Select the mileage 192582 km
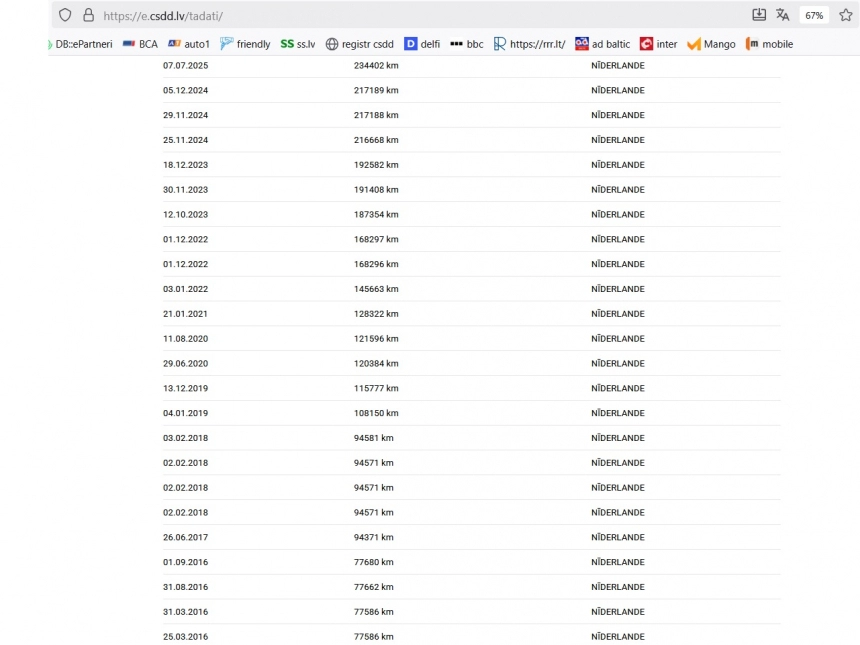This screenshot has width=860, height=645. point(376,165)
